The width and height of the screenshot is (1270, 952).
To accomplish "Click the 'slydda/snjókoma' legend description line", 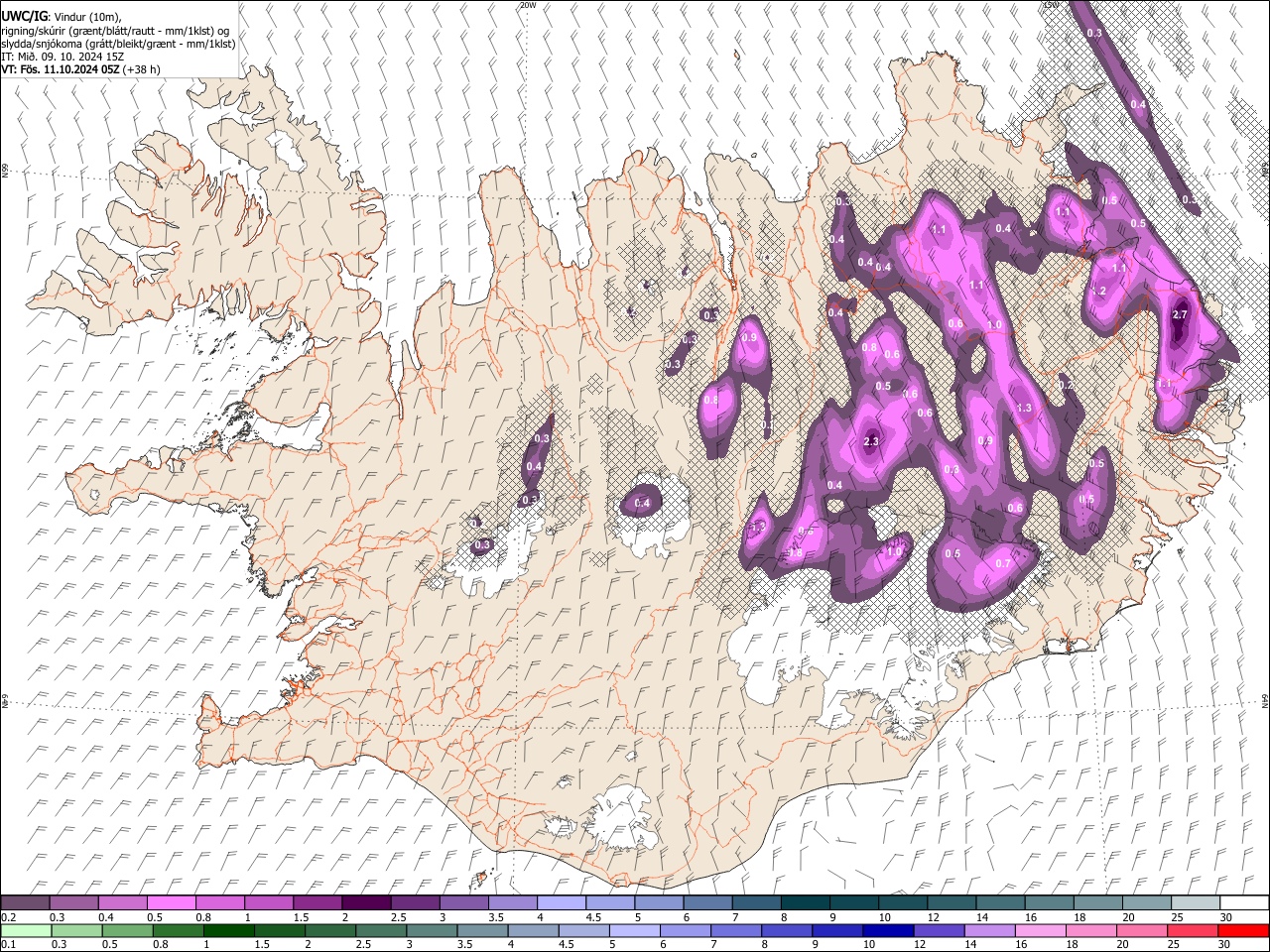I will [x=119, y=44].
